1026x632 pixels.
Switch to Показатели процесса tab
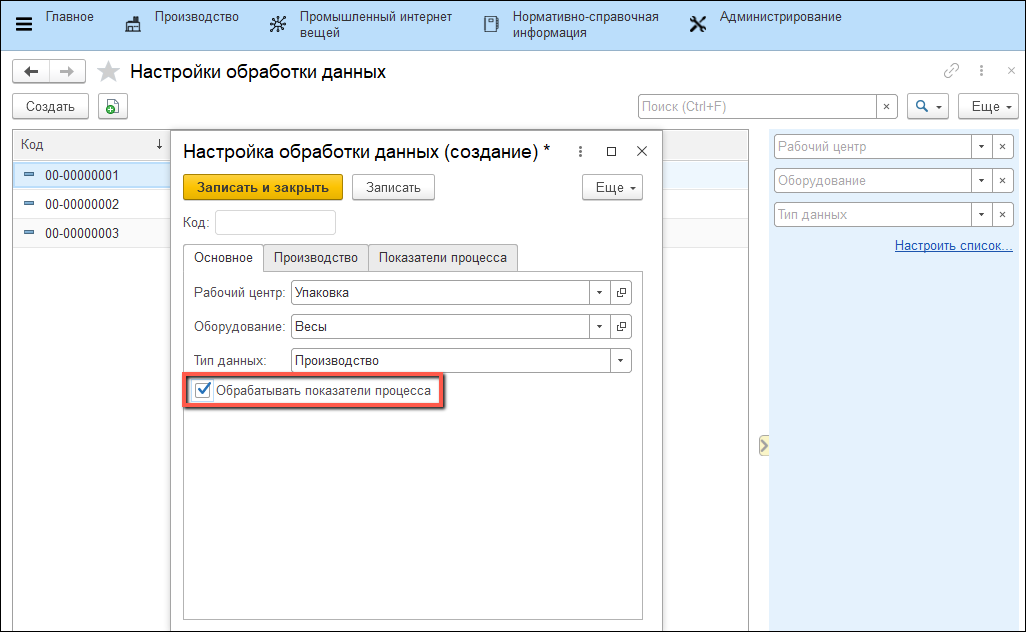click(x=442, y=258)
